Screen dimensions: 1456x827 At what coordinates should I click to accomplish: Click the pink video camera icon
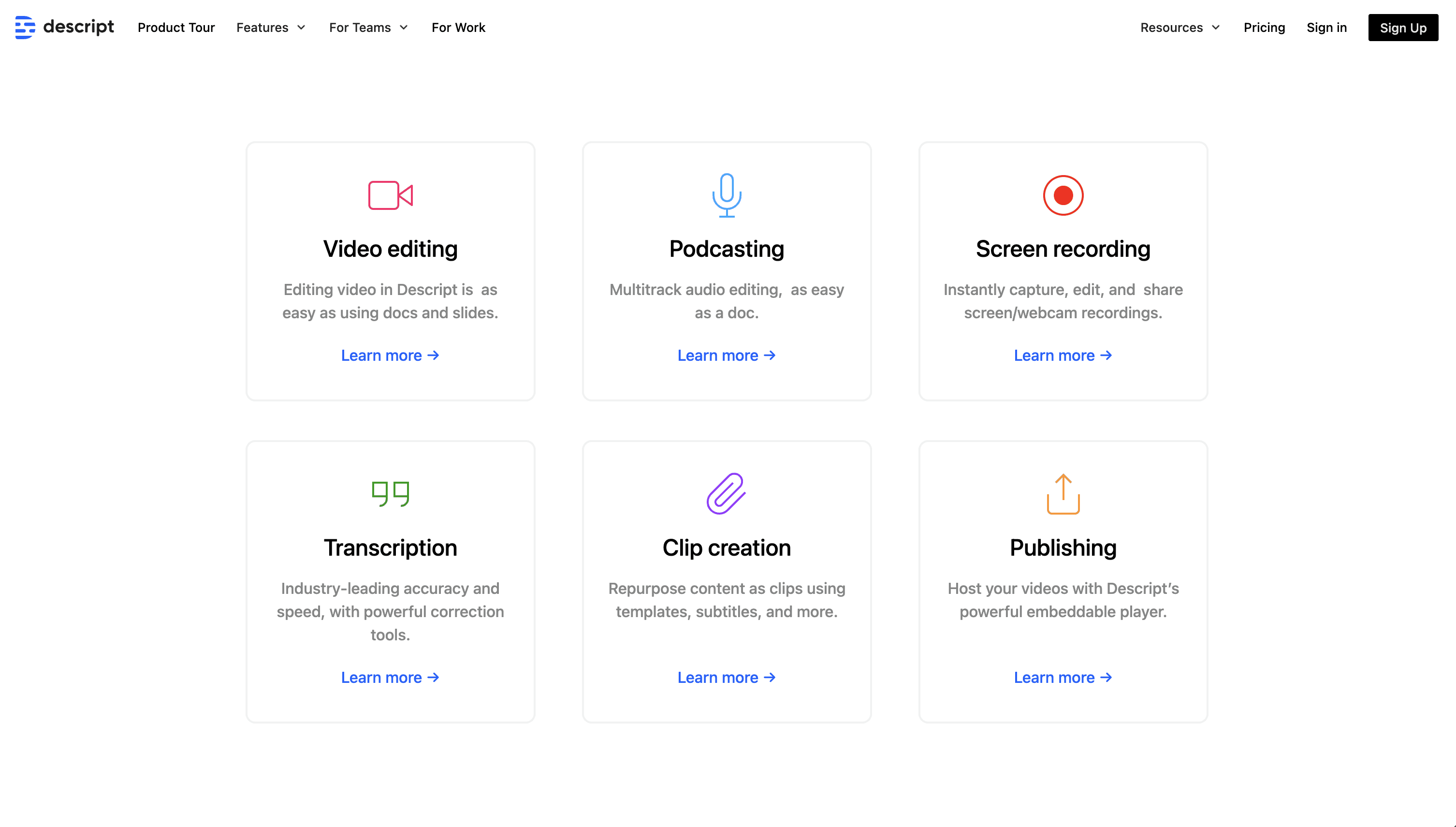point(391,195)
